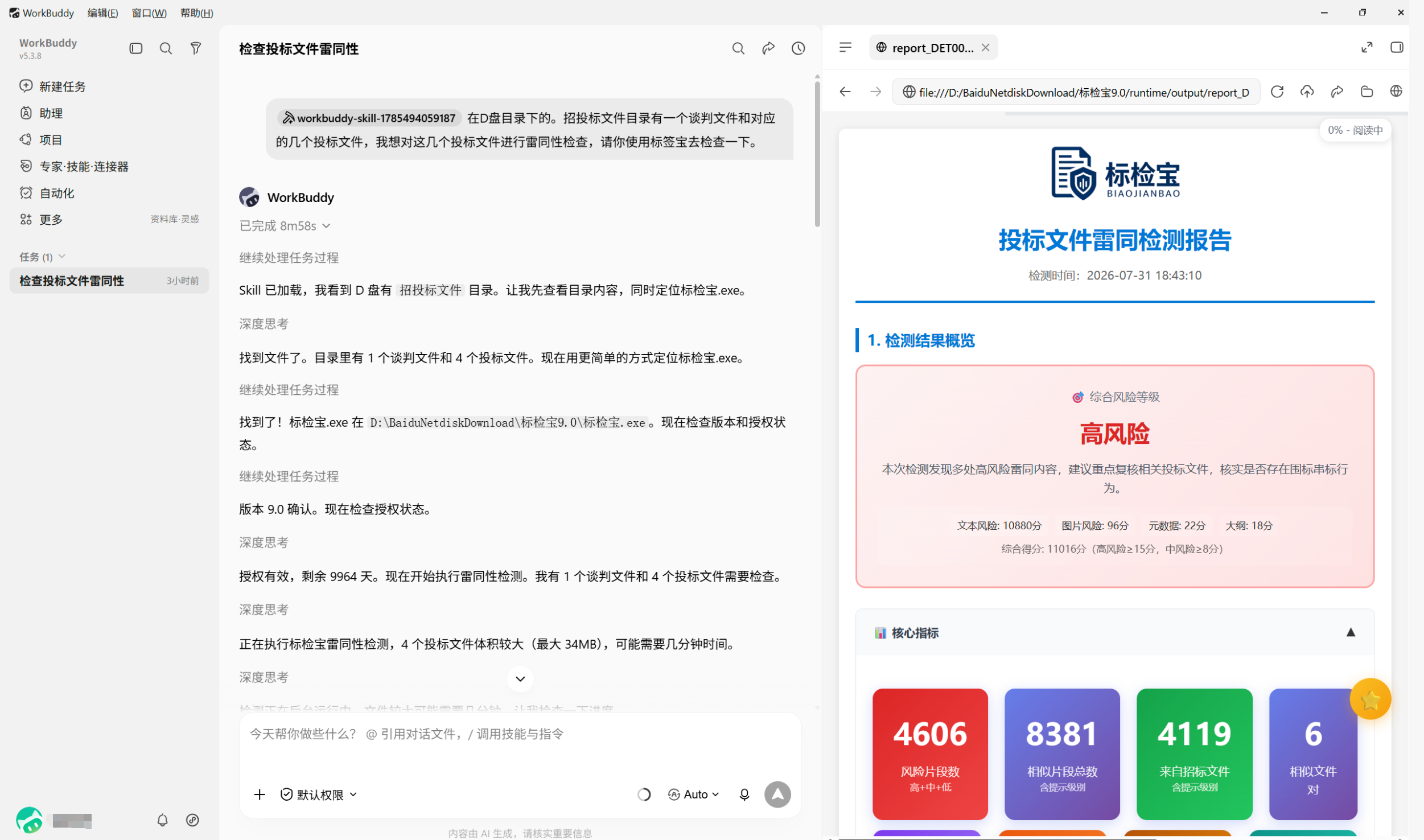Open containing folder from preview toolbar

pos(1367,92)
